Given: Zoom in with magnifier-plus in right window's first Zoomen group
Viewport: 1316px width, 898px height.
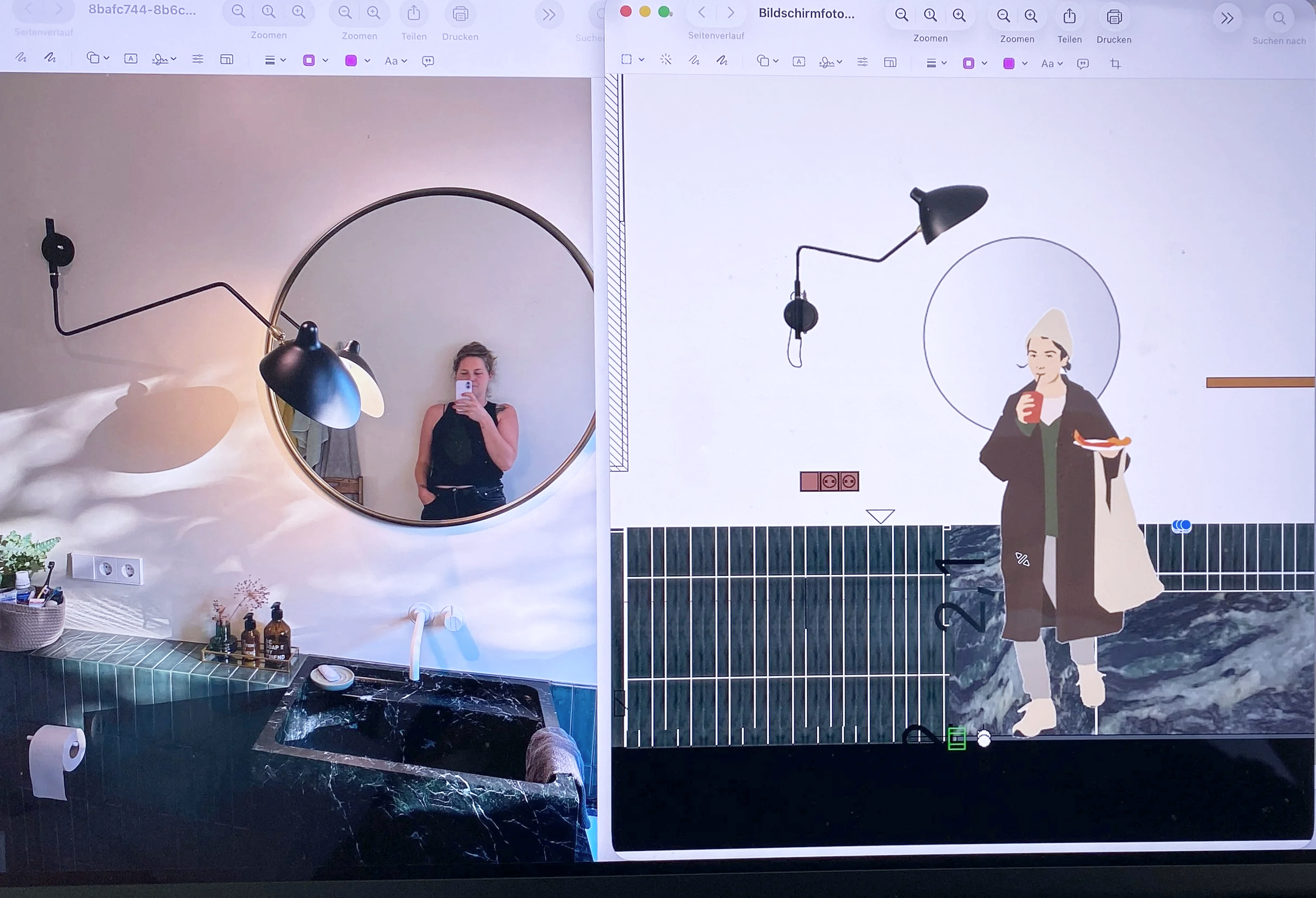Looking at the screenshot, I should click(x=959, y=15).
